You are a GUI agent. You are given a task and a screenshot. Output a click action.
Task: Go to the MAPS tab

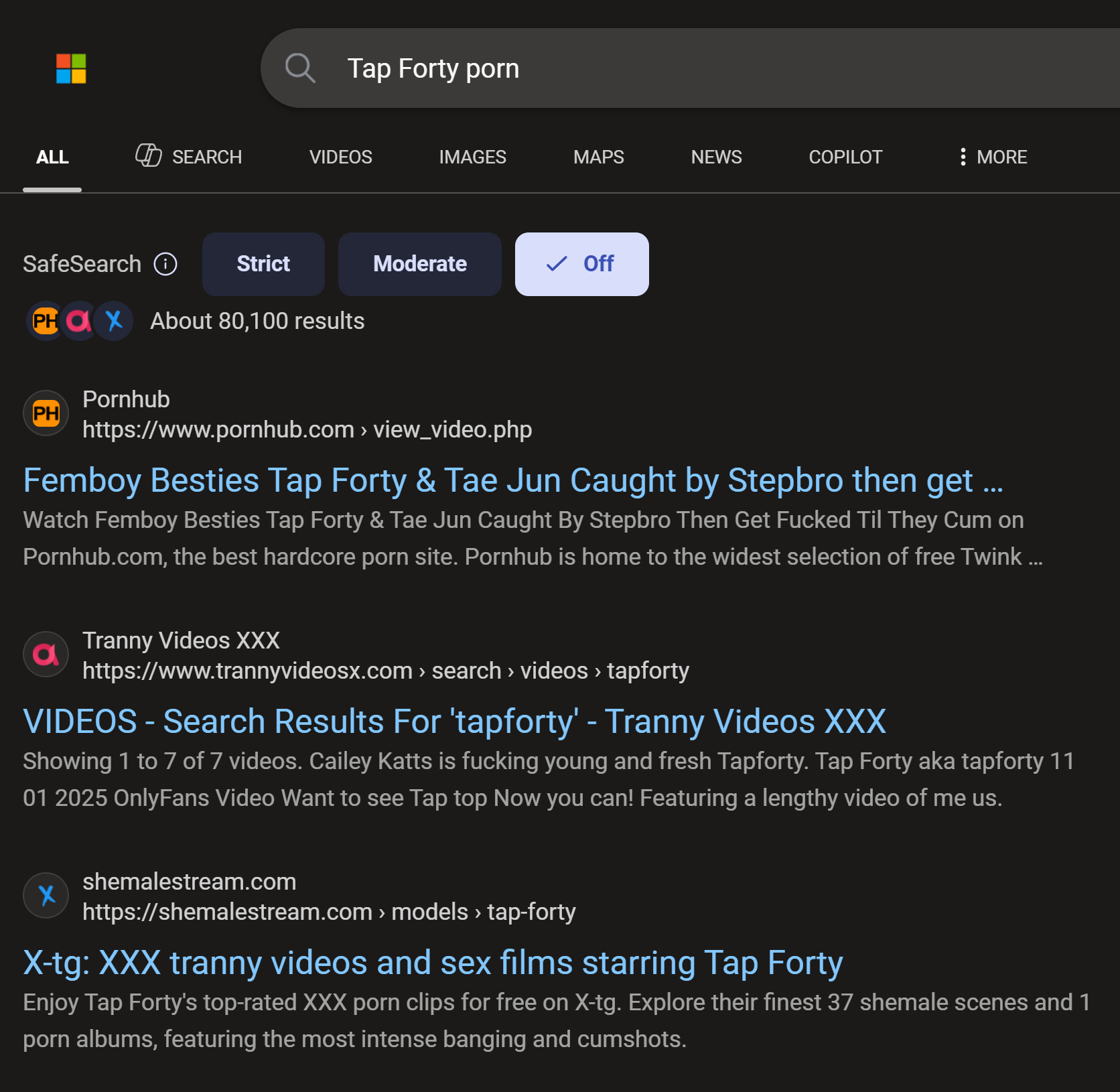pos(598,157)
